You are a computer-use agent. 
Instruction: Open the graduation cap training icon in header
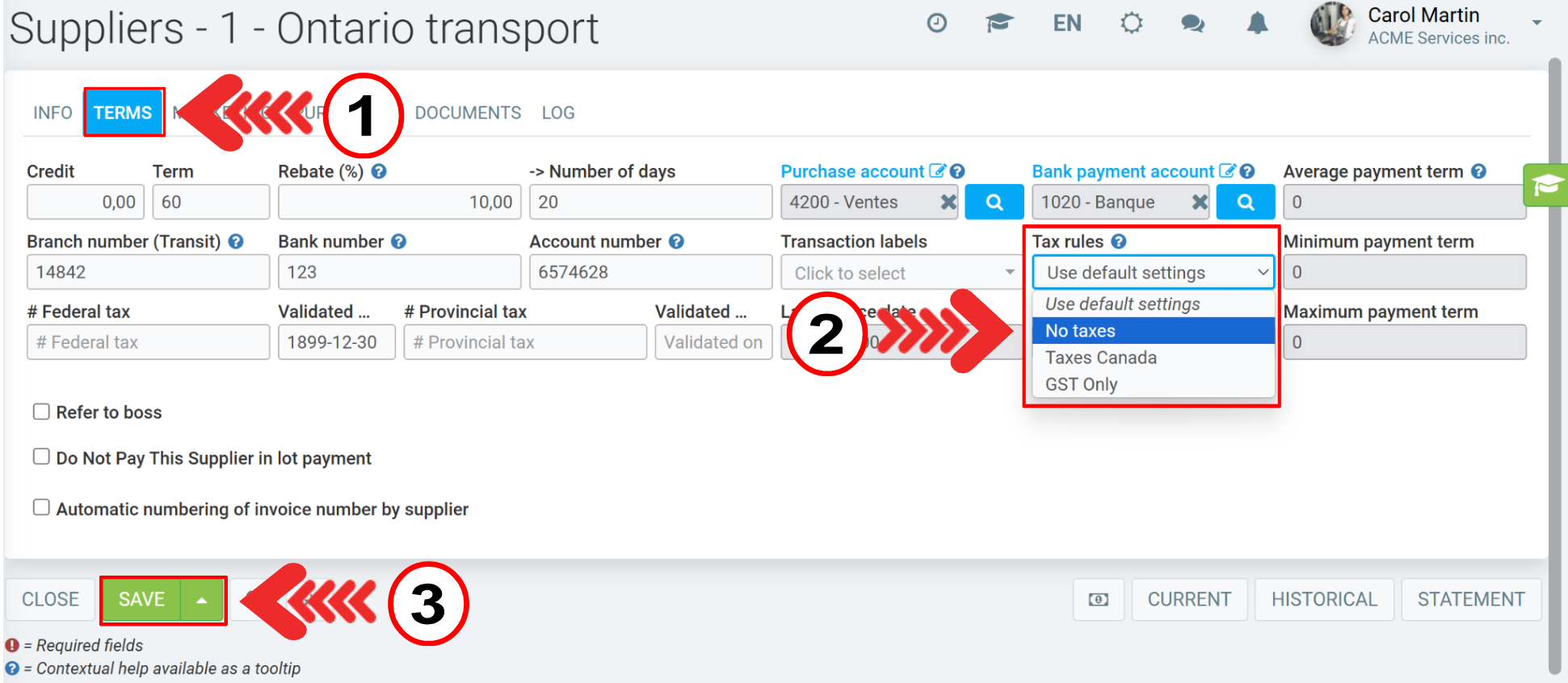click(999, 23)
